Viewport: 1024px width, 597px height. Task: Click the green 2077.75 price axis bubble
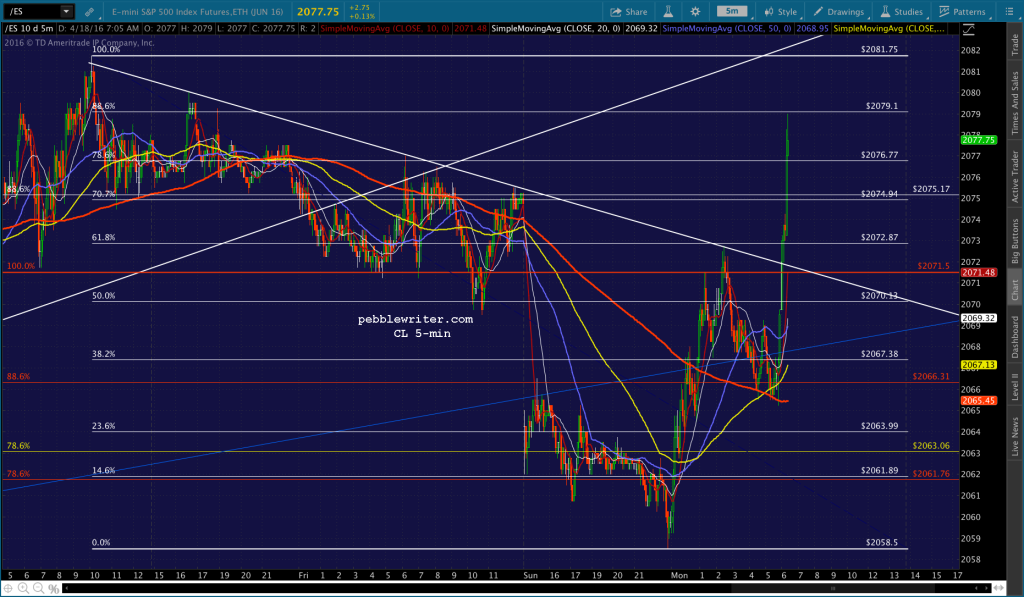click(978, 140)
